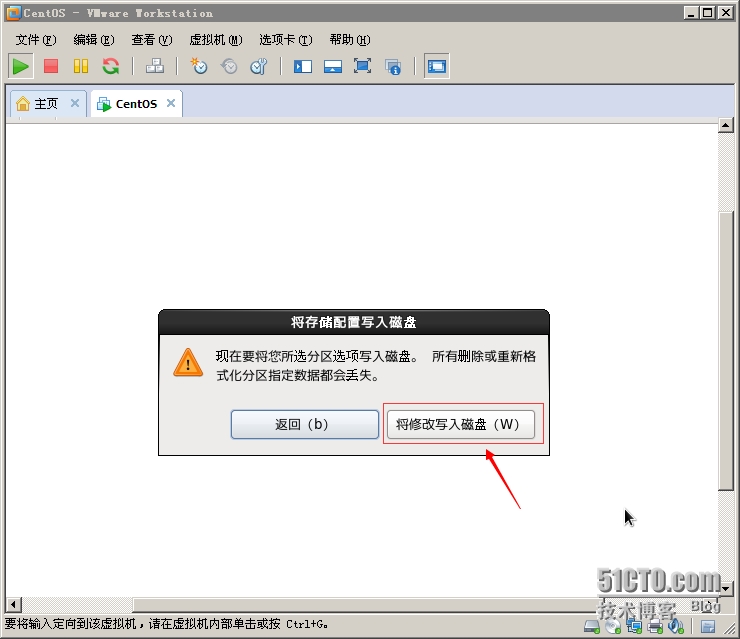Switch to the 主页 tab

48,104
